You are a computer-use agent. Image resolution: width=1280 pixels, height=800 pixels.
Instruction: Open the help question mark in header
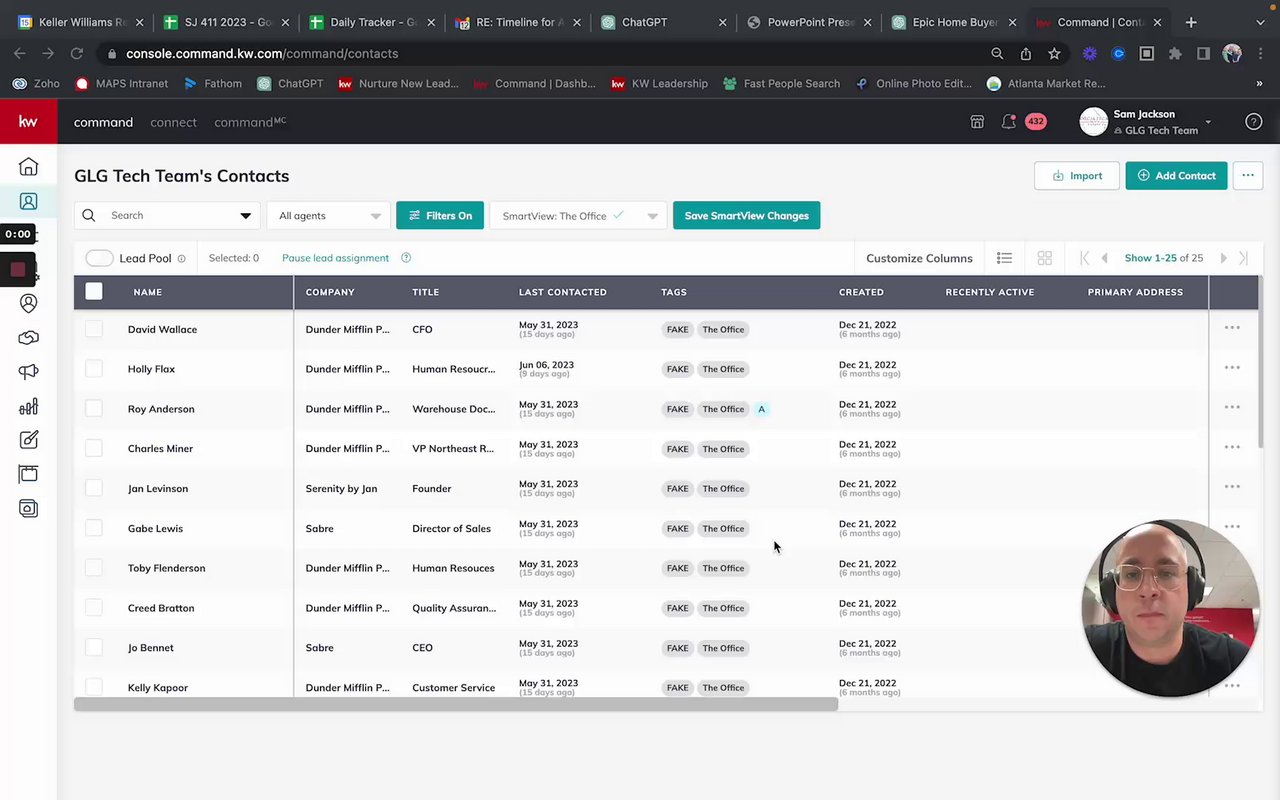1253,122
